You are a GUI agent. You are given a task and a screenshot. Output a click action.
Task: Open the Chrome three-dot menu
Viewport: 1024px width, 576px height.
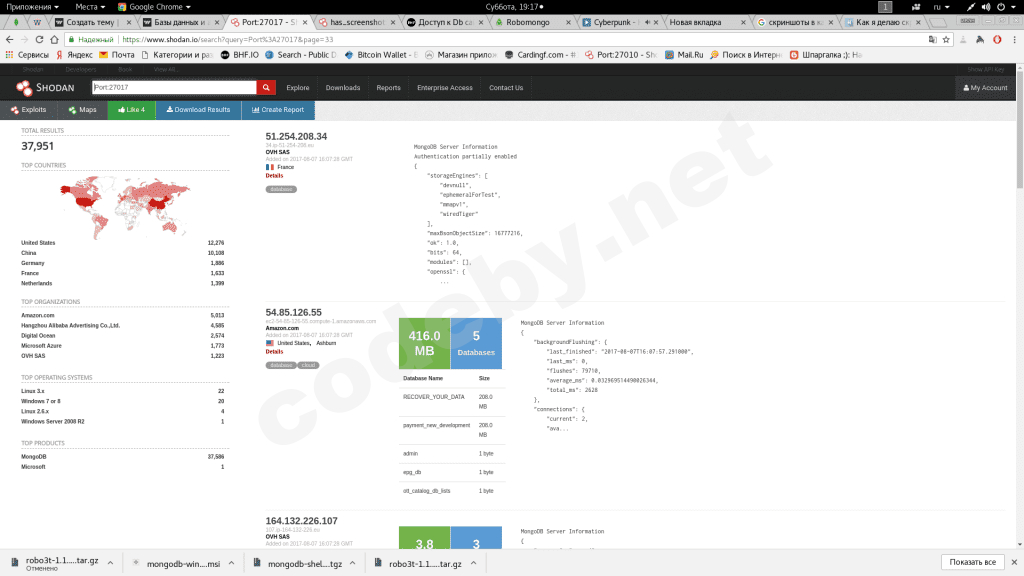[1014, 39]
